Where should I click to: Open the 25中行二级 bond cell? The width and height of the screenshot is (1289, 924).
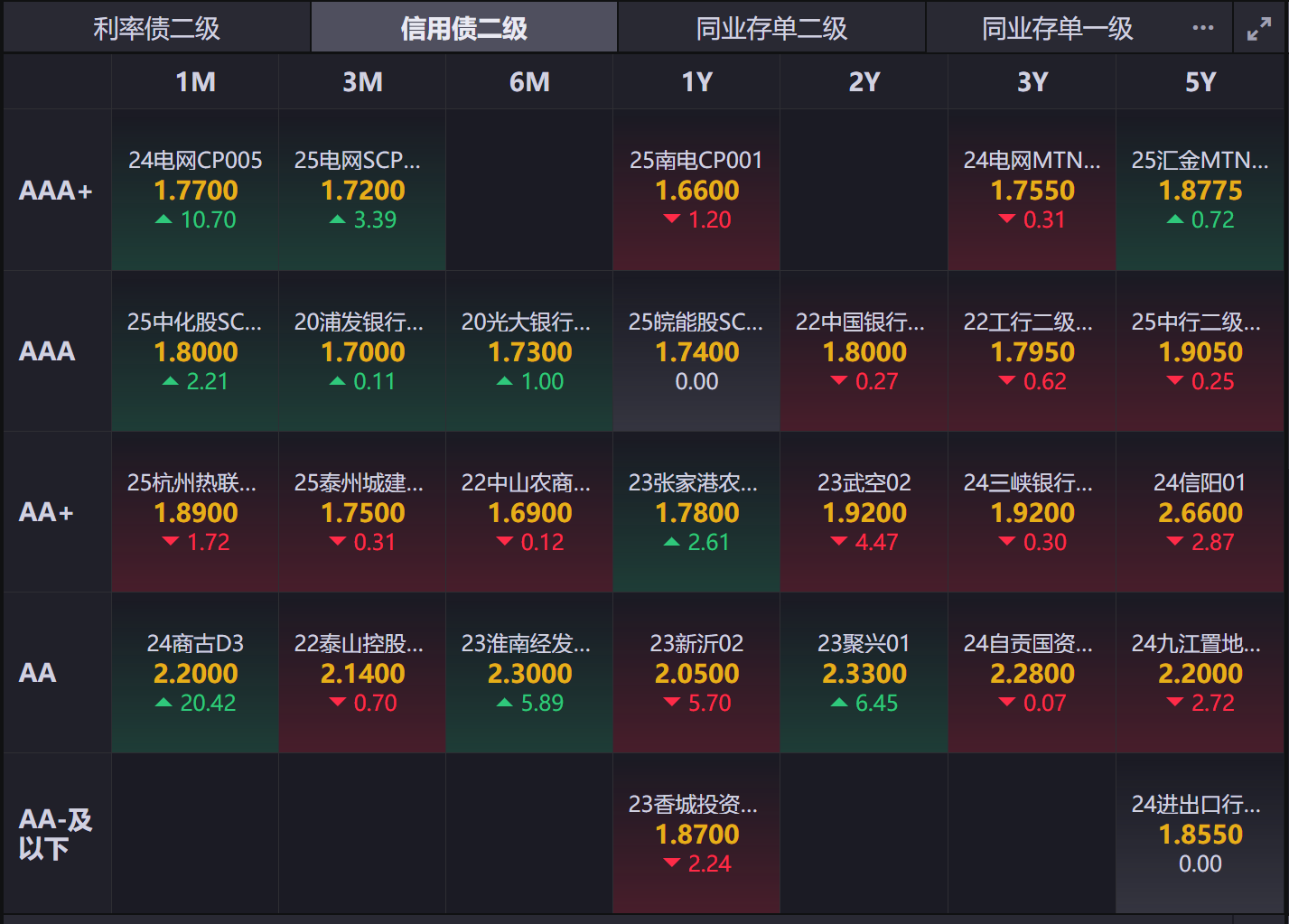[1200, 351]
